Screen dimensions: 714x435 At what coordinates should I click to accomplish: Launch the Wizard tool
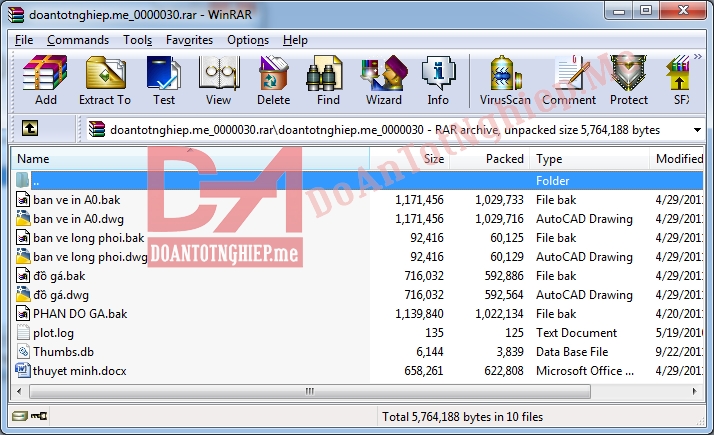384,80
